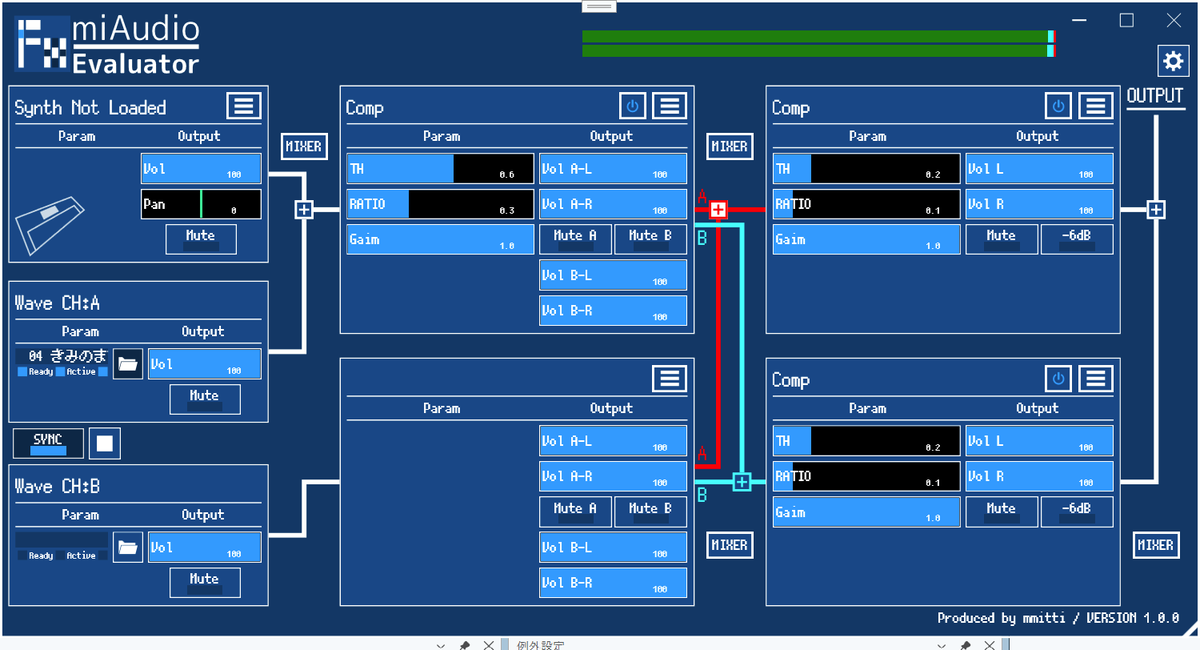Open file browser for Wave CH:B
This screenshot has width=1200, height=650.
point(128,547)
